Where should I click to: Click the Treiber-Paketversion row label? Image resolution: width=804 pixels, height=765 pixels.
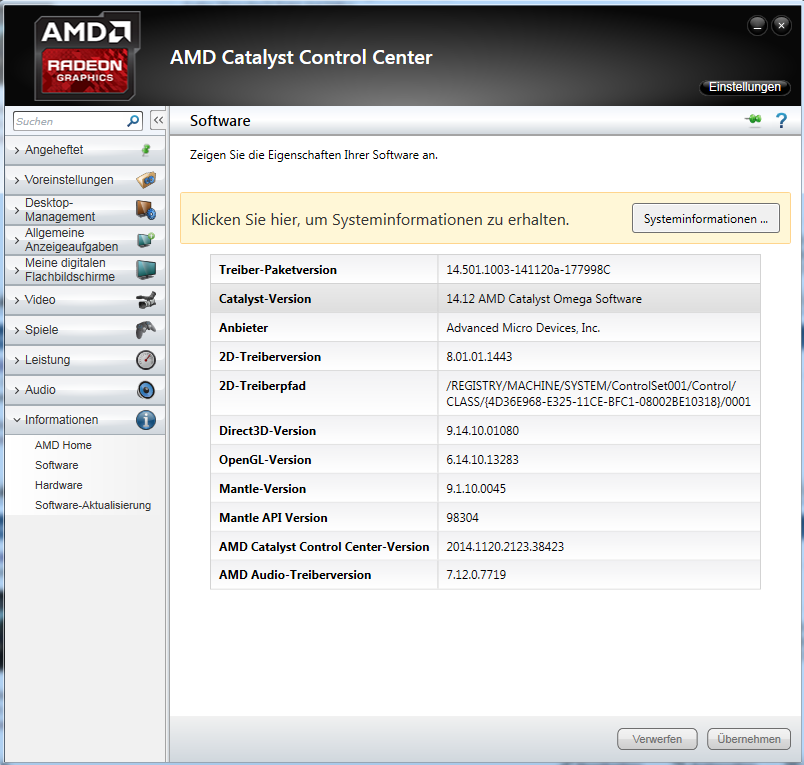point(278,270)
